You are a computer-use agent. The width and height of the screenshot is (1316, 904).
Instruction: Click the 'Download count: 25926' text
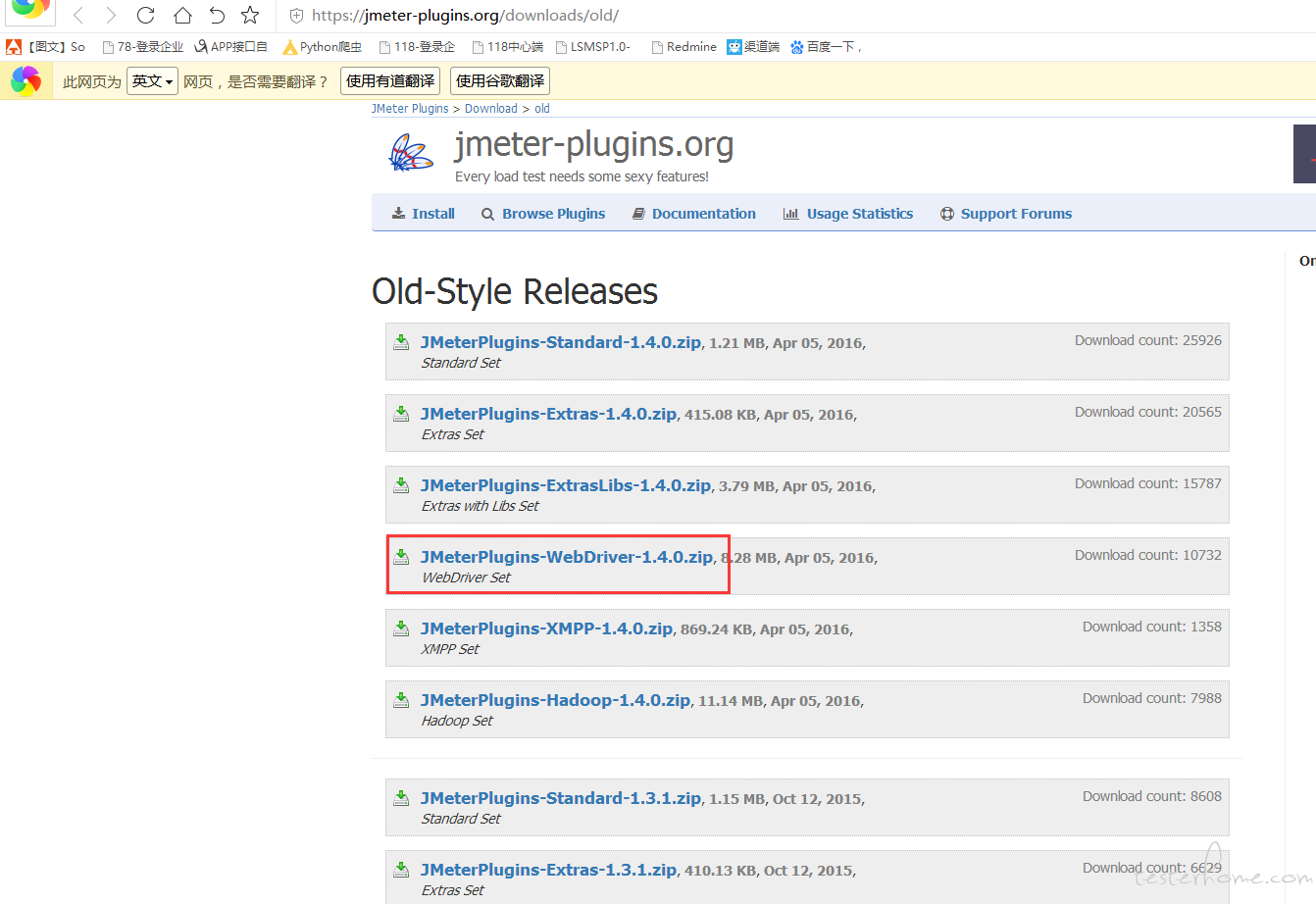1148,340
